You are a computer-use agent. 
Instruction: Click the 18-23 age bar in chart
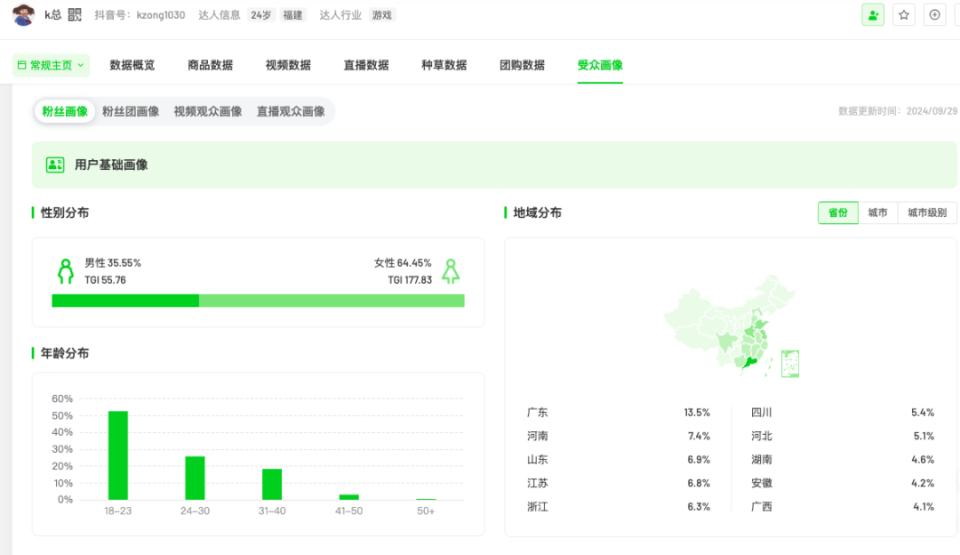pos(118,455)
